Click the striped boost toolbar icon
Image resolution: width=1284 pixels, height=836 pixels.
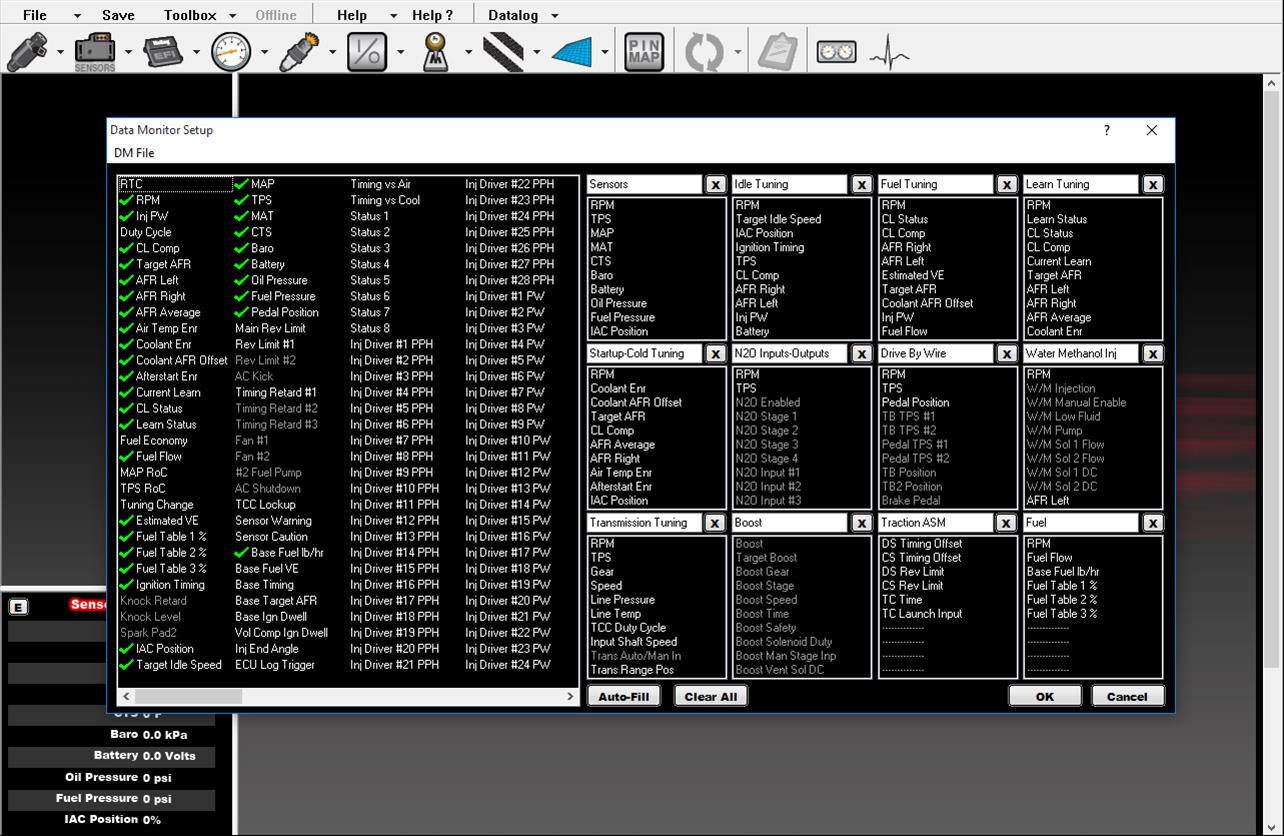[503, 52]
